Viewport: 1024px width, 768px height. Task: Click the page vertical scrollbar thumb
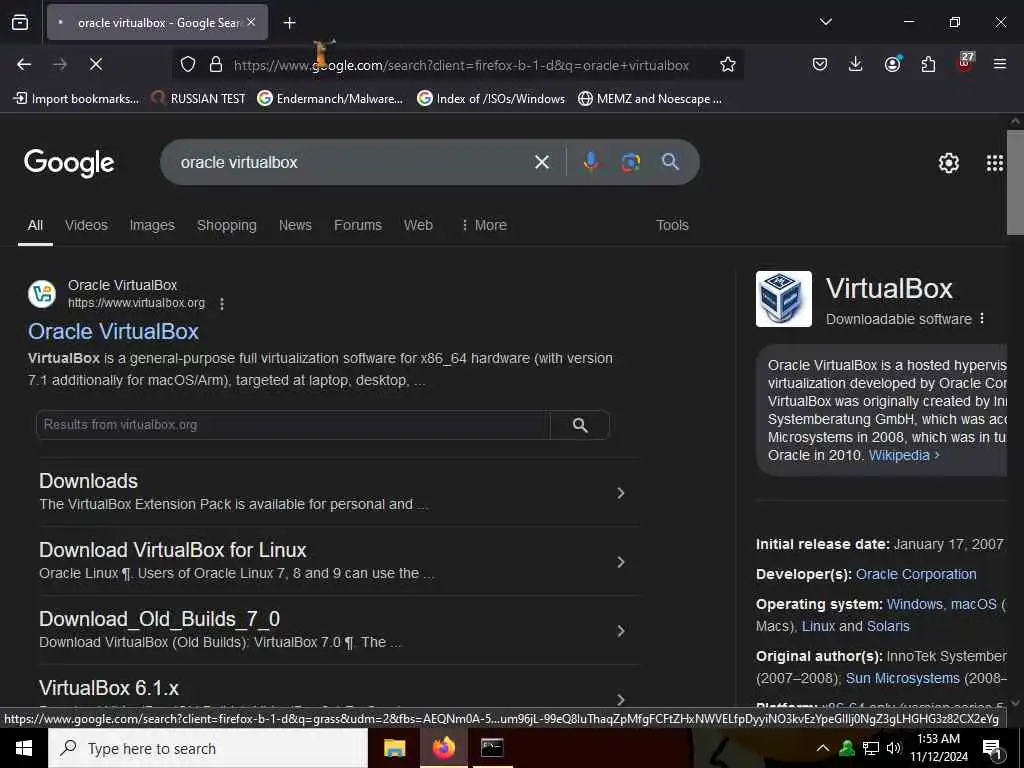coord(1015,182)
